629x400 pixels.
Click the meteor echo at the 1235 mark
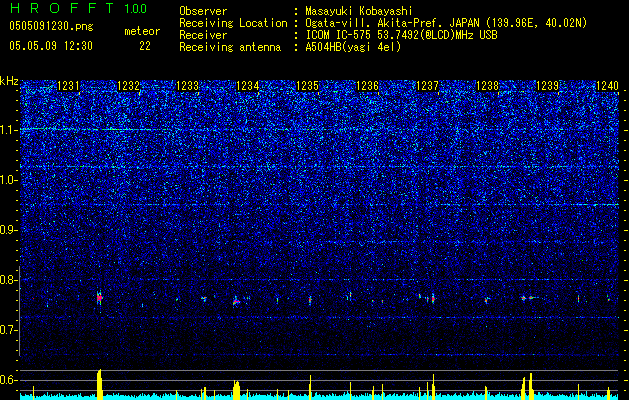point(310,300)
